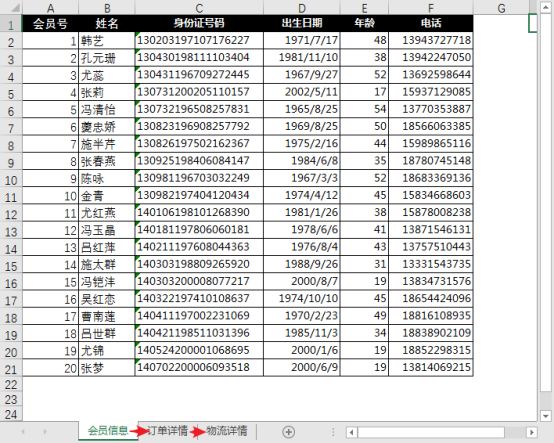The image size is (554, 443).
Task: Select phone cell 18683369136
Action: (x=431, y=178)
